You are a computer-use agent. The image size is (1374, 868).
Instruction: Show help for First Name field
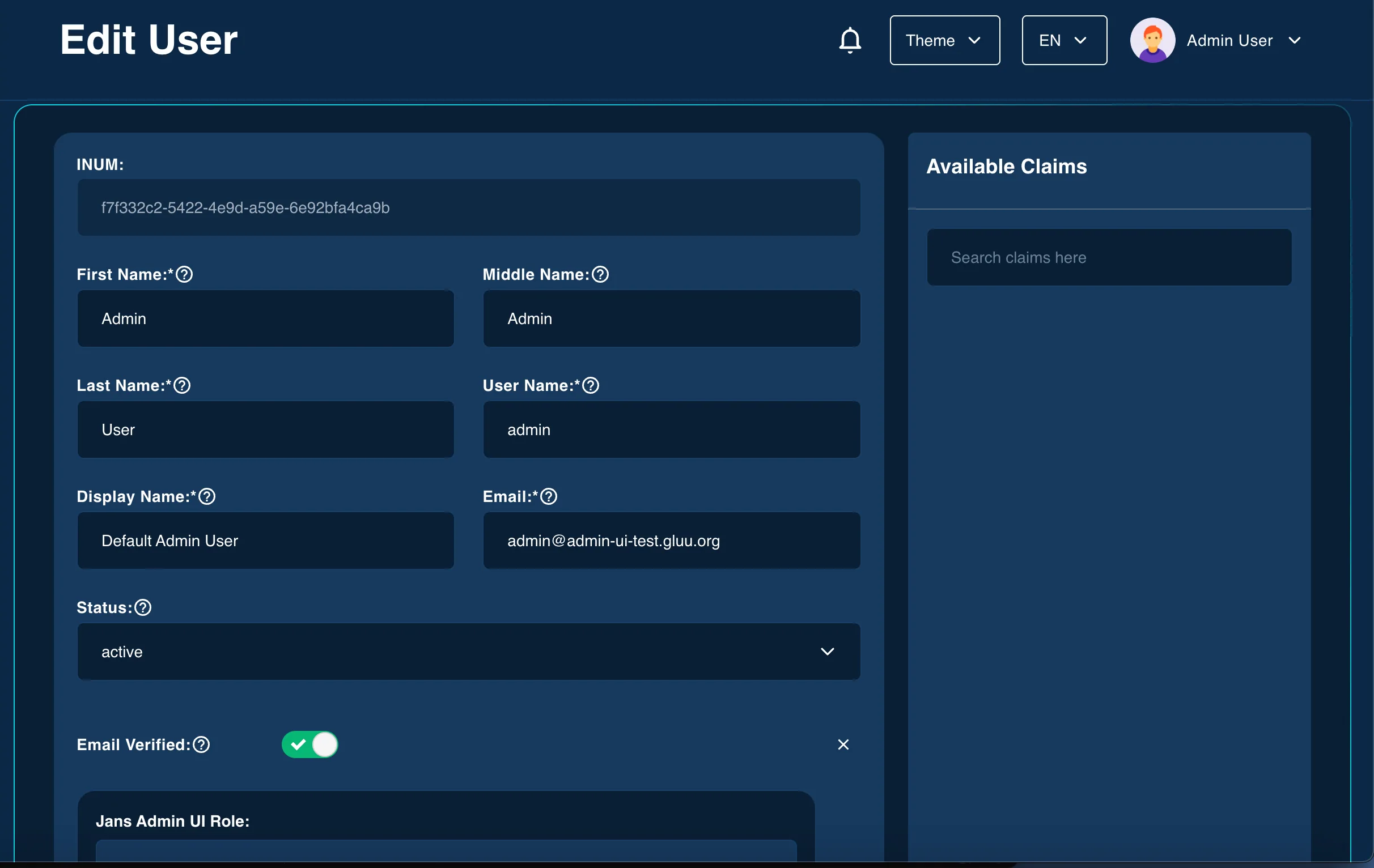[184, 274]
